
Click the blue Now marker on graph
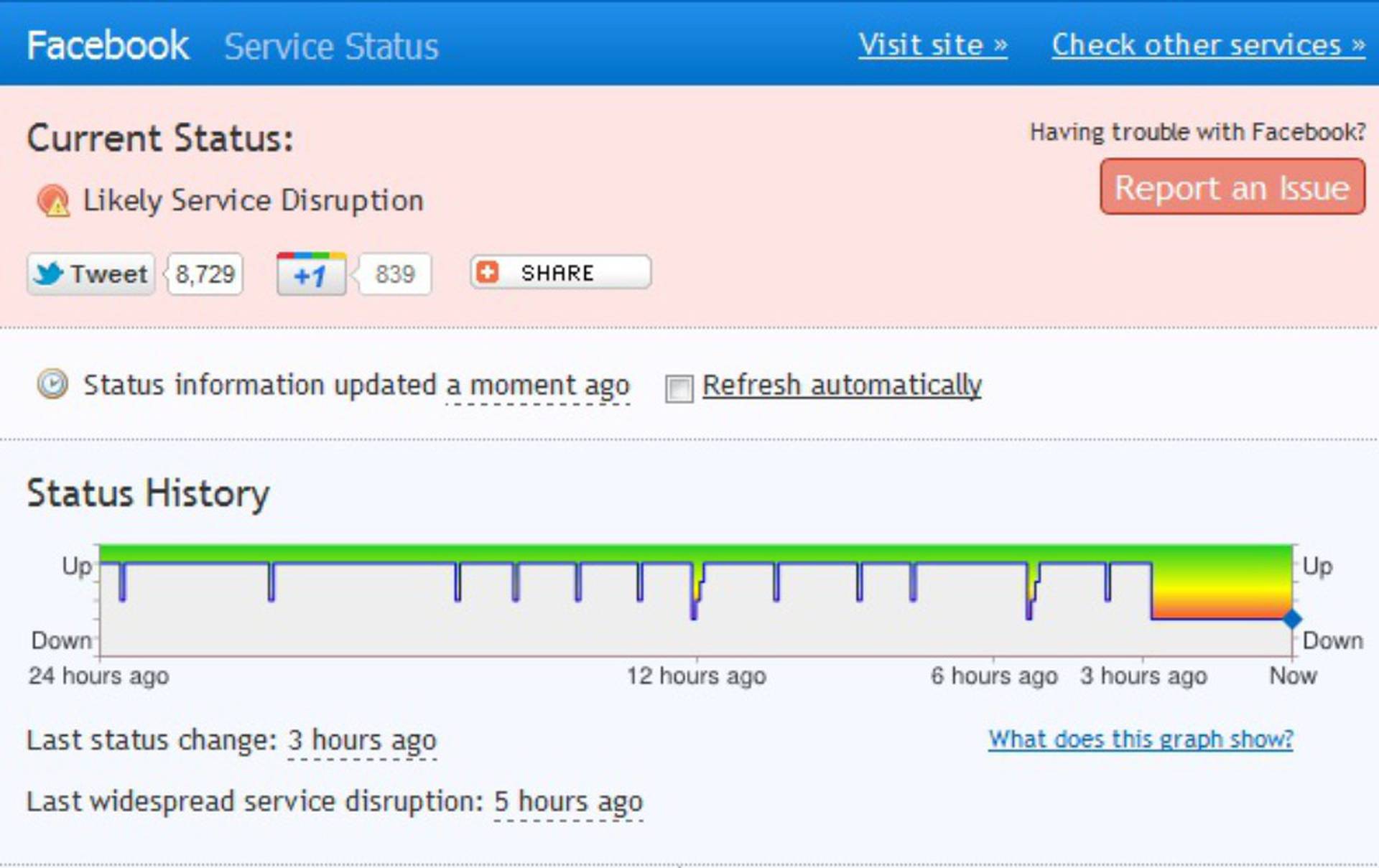(1292, 618)
